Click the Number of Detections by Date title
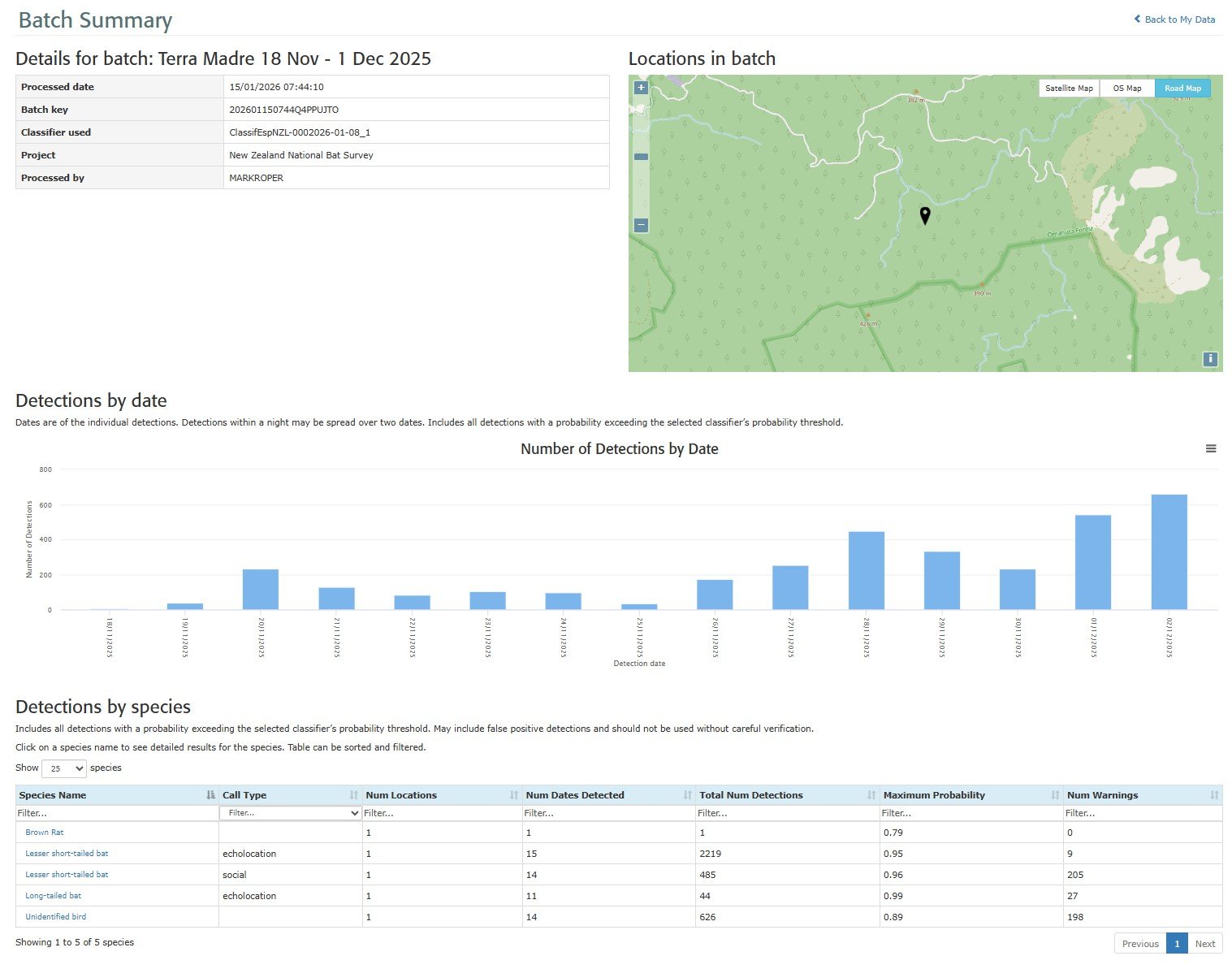The image size is (1232, 969). pyautogui.click(x=620, y=449)
